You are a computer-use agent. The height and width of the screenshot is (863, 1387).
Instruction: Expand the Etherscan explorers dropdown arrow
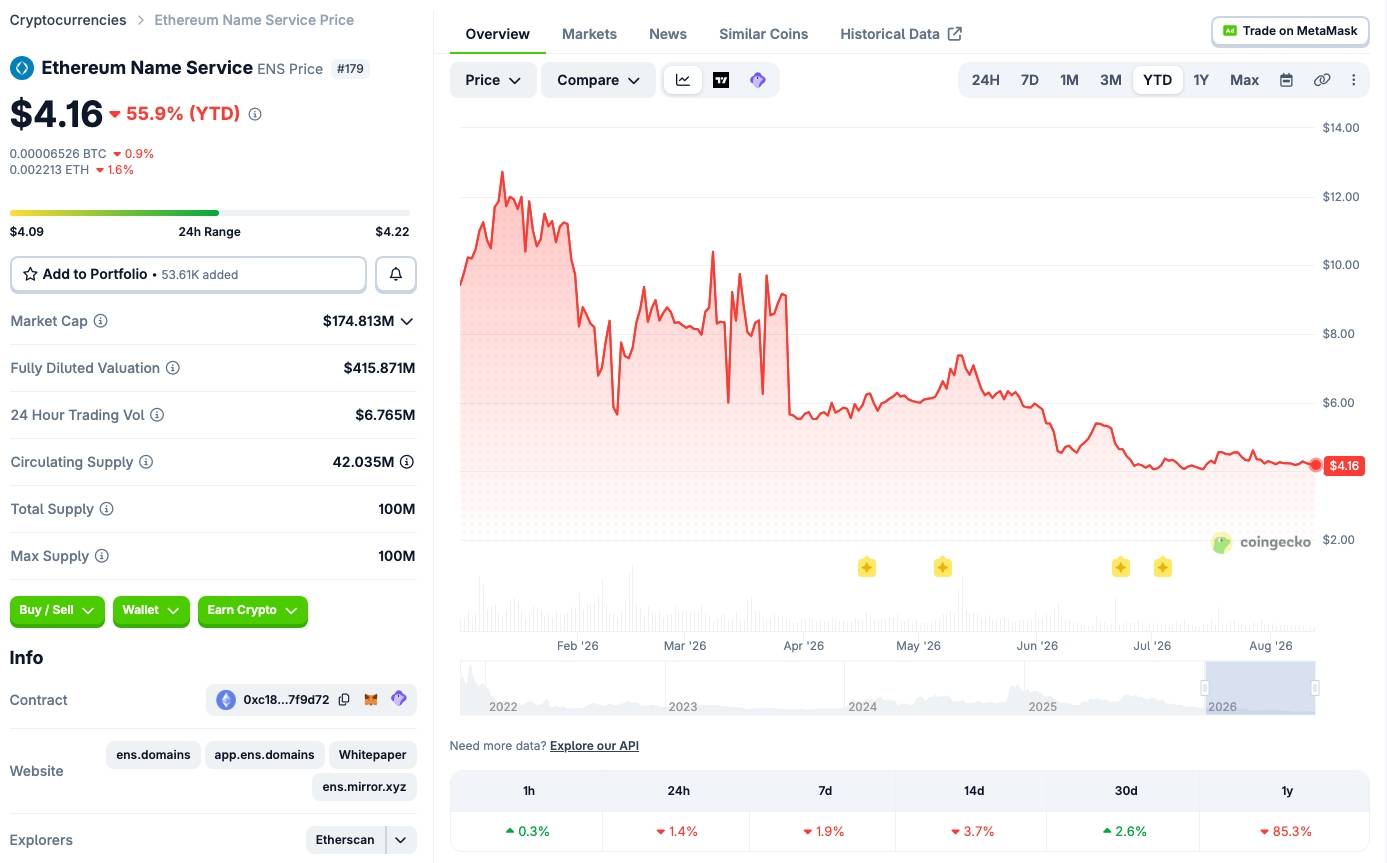coord(401,840)
